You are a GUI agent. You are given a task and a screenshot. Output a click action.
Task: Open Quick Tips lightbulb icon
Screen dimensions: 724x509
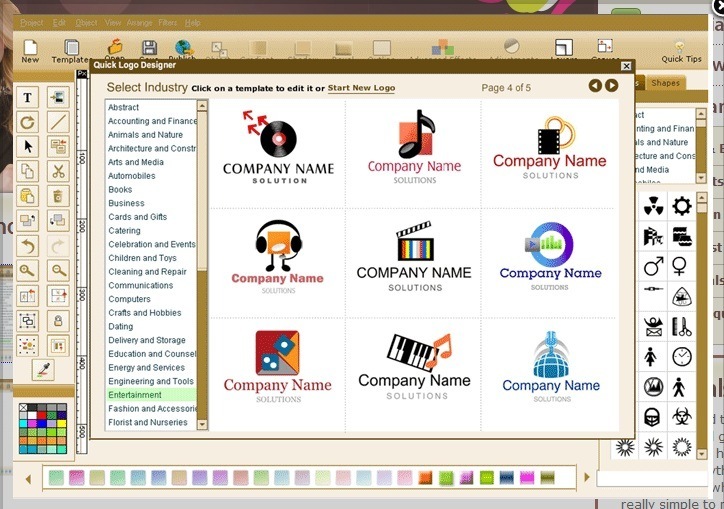[681, 51]
